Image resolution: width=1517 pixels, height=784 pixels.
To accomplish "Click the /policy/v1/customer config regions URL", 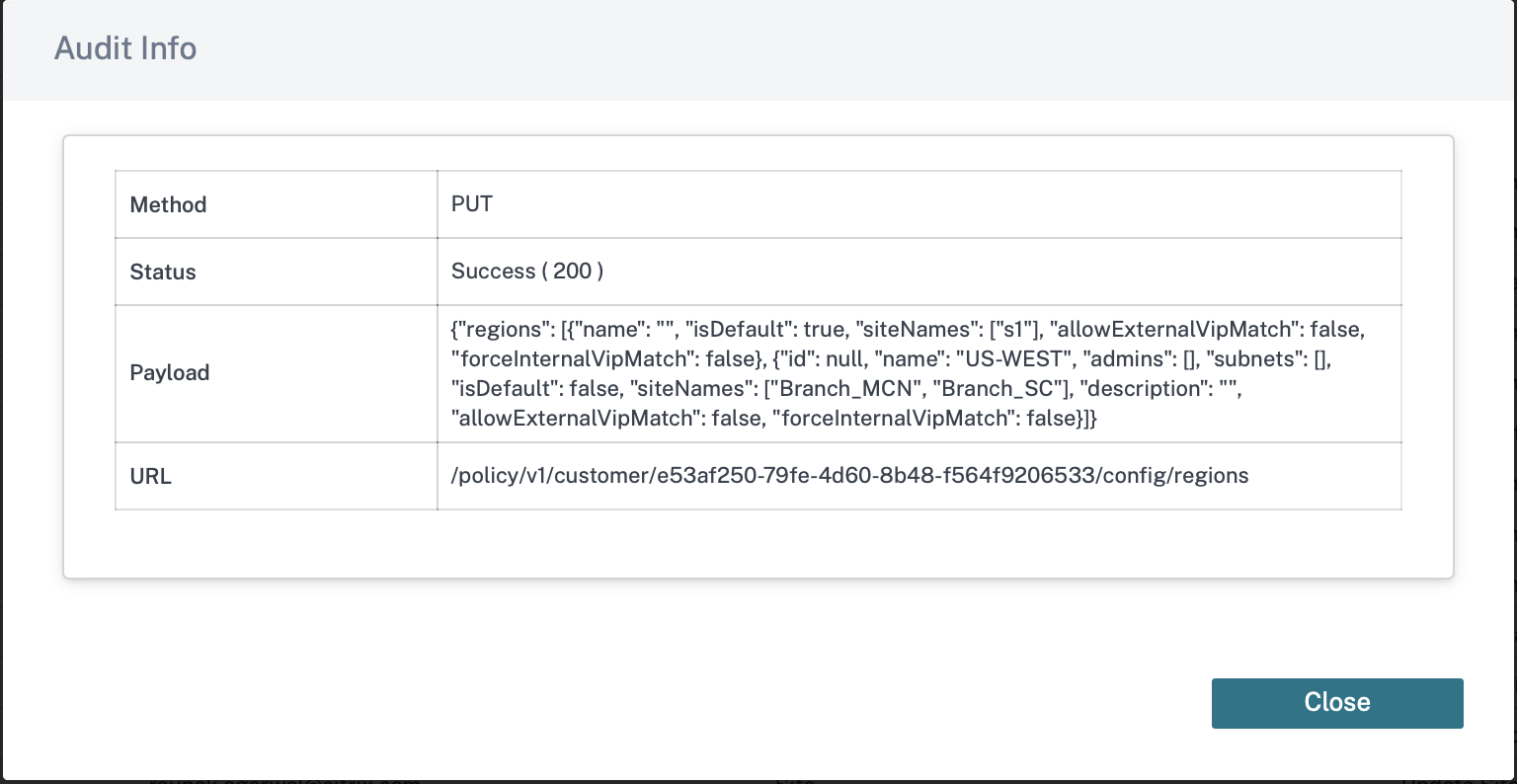I will 849,476.
